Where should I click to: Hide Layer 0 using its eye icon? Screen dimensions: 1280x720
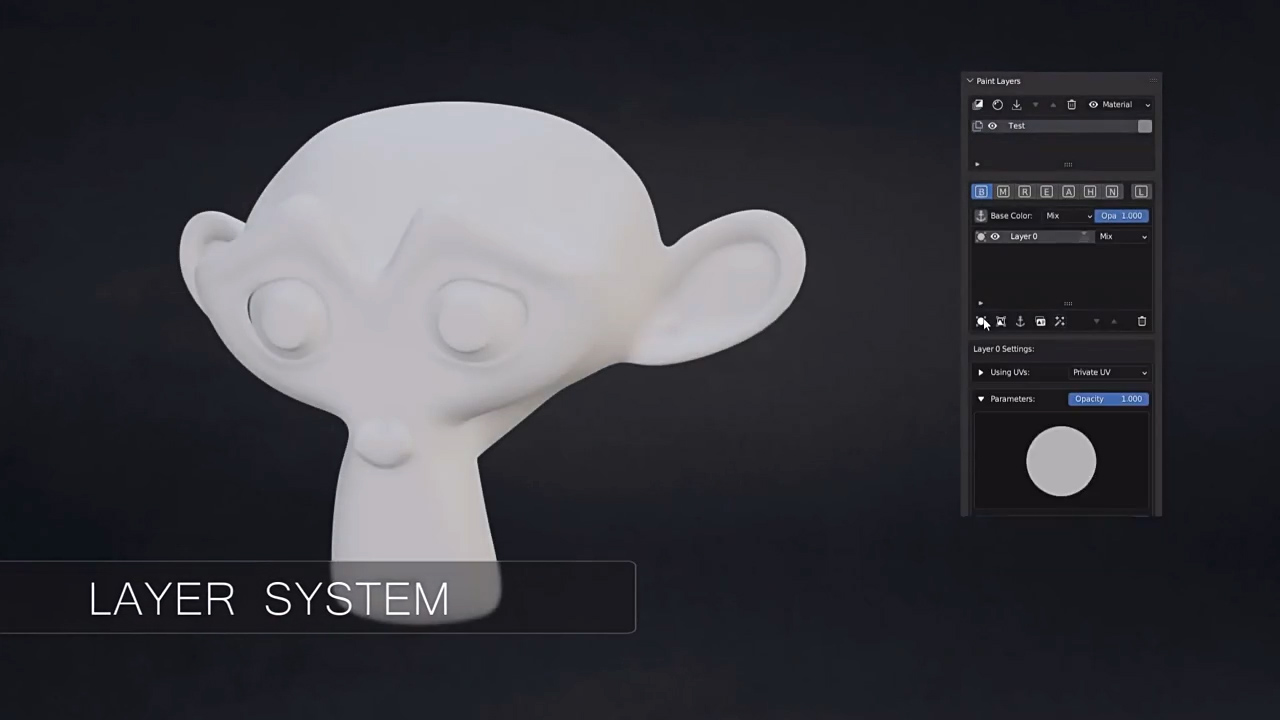(994, 237)
